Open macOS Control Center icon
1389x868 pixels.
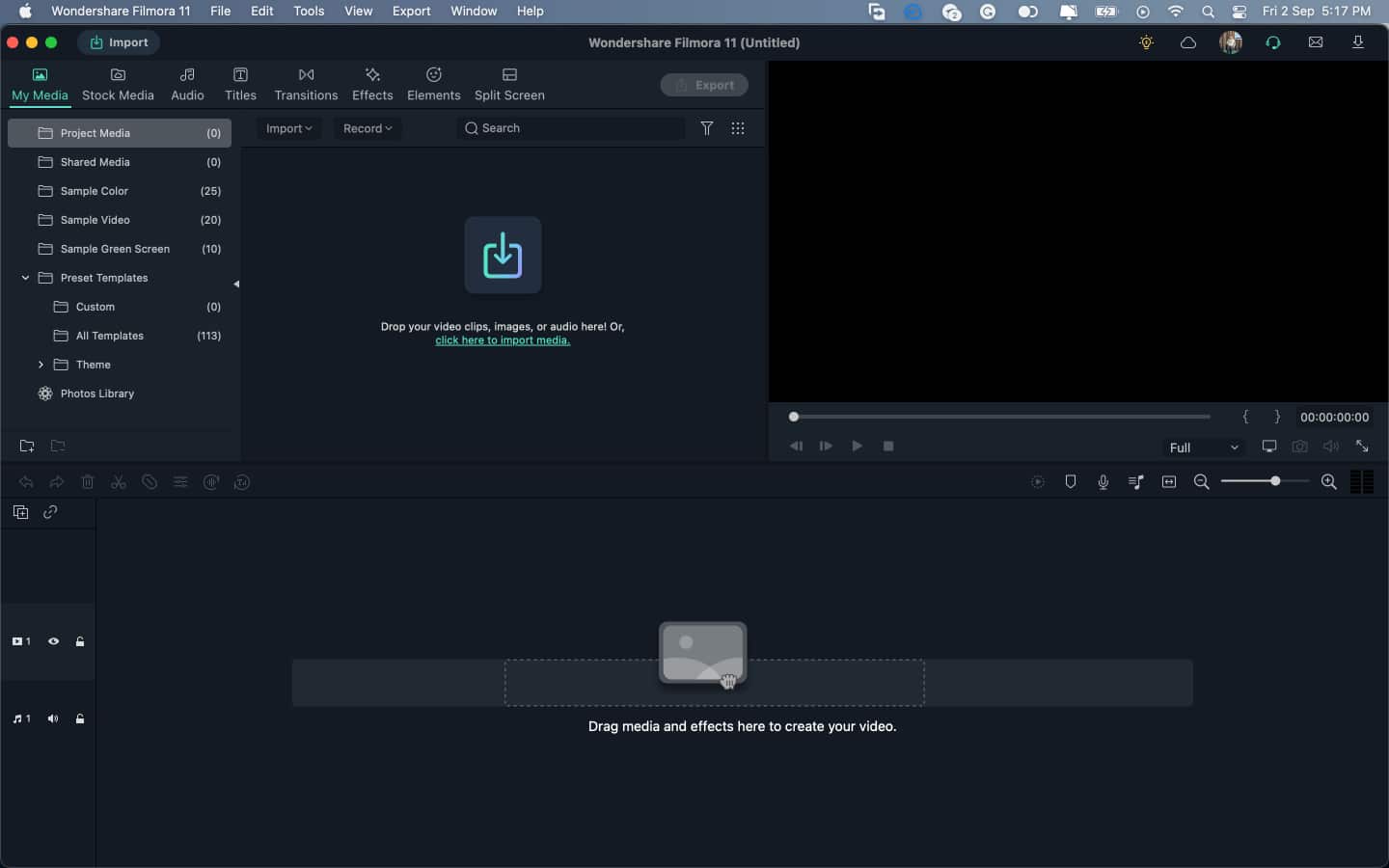tap(1239, 12)
